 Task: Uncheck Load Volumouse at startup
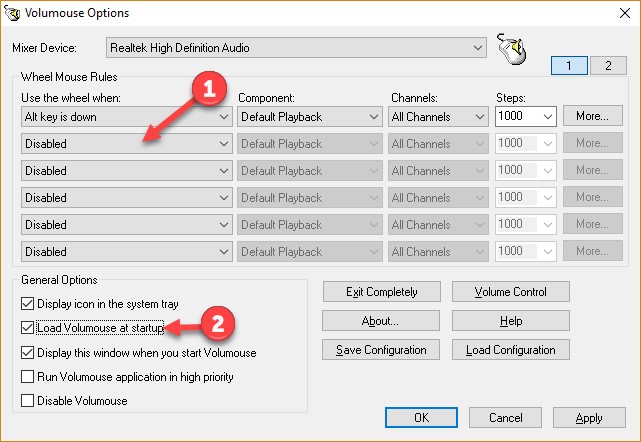[27, 327]
